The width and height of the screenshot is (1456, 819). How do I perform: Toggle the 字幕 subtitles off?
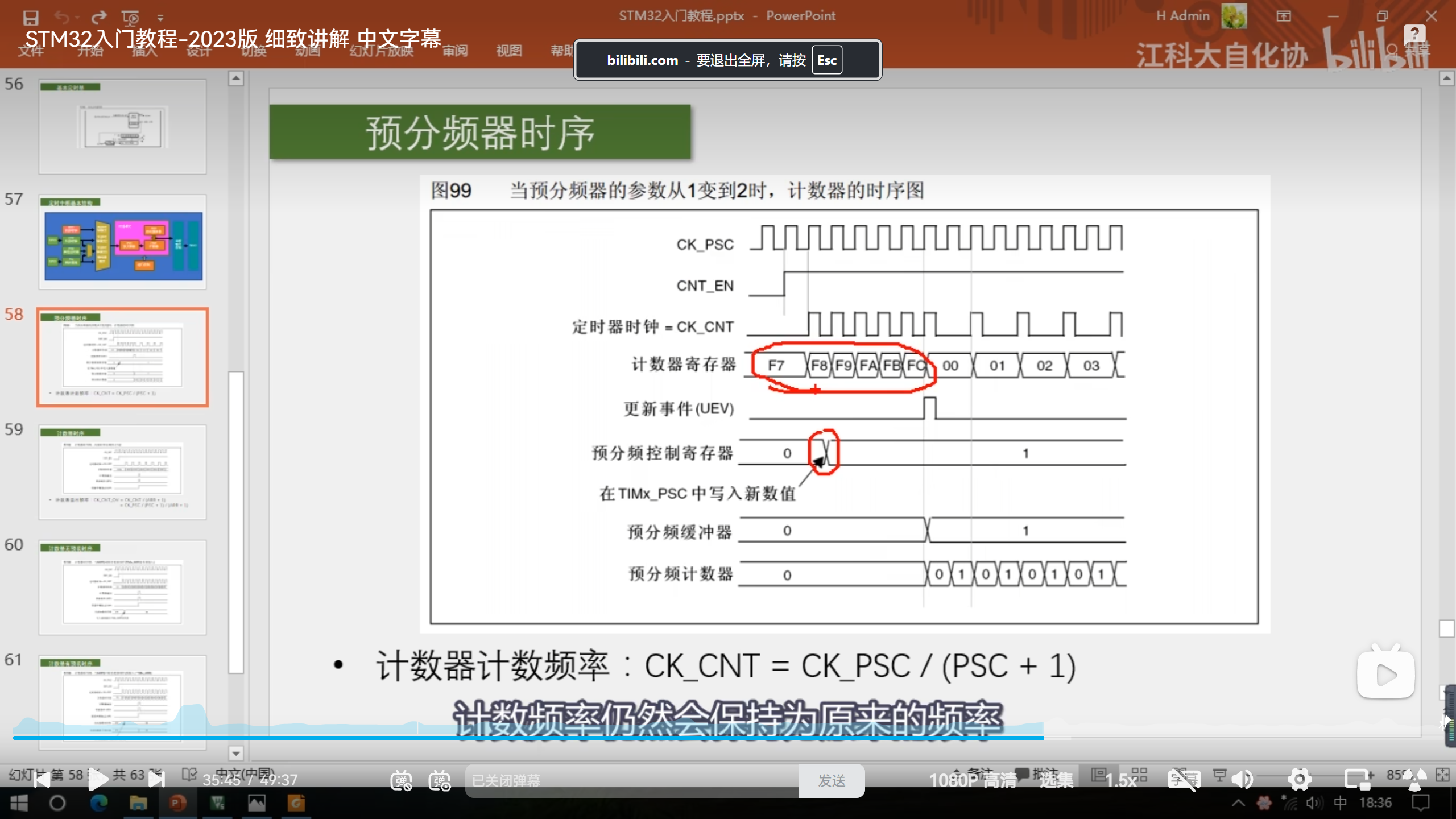1184,780
